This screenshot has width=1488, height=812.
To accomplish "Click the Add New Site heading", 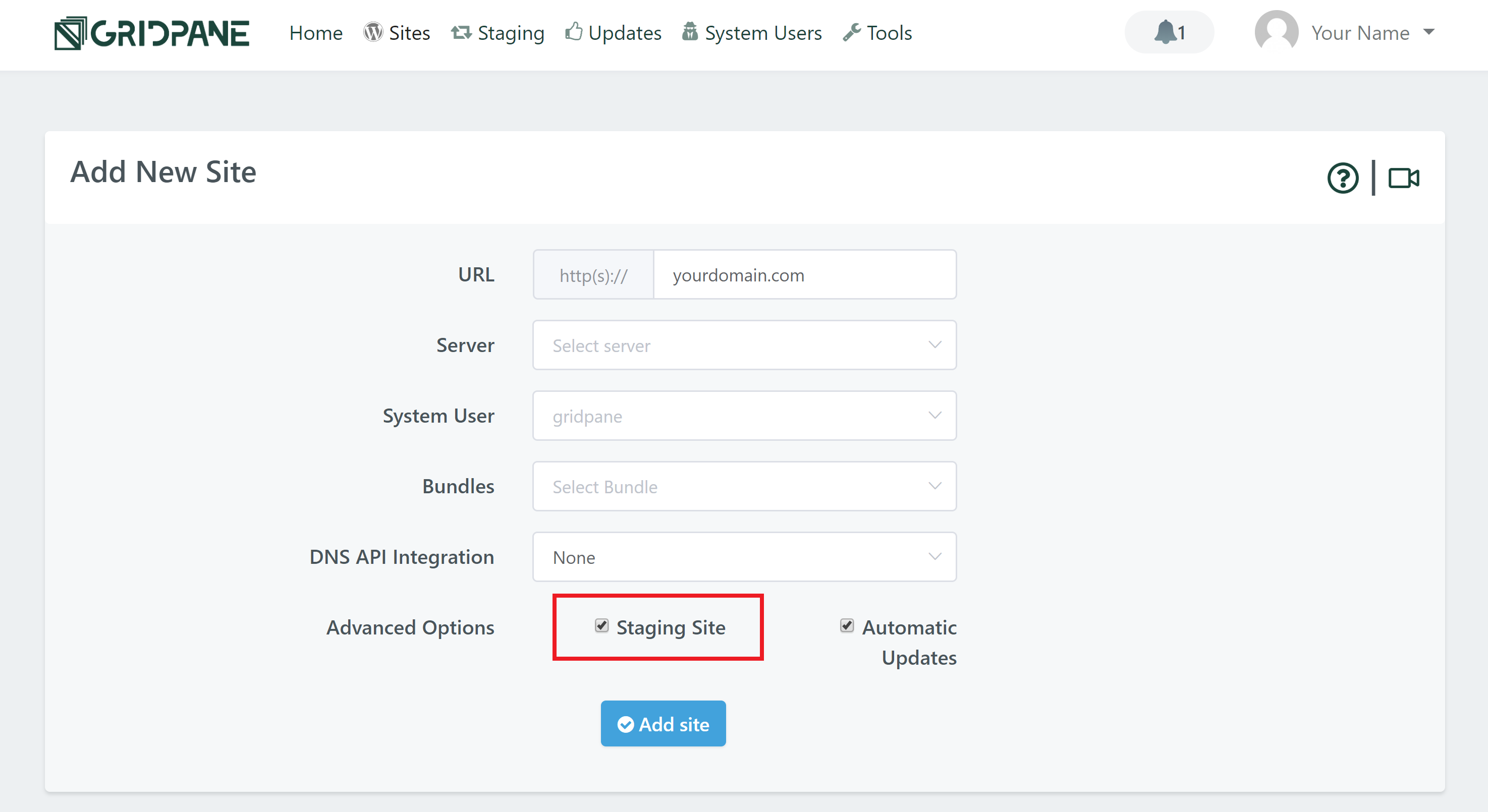I will pos(163,172).
